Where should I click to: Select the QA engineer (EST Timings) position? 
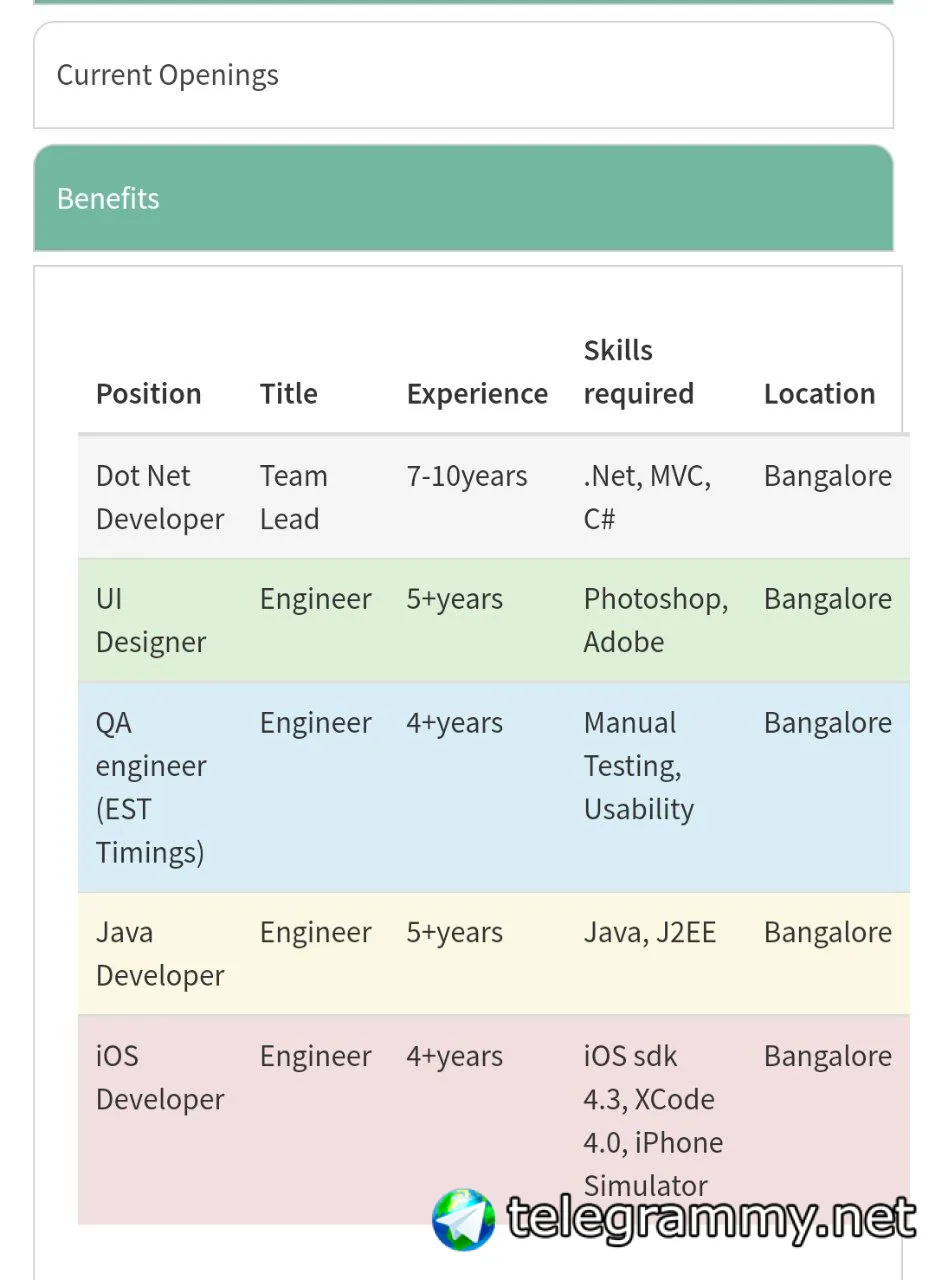click(150, 787)
